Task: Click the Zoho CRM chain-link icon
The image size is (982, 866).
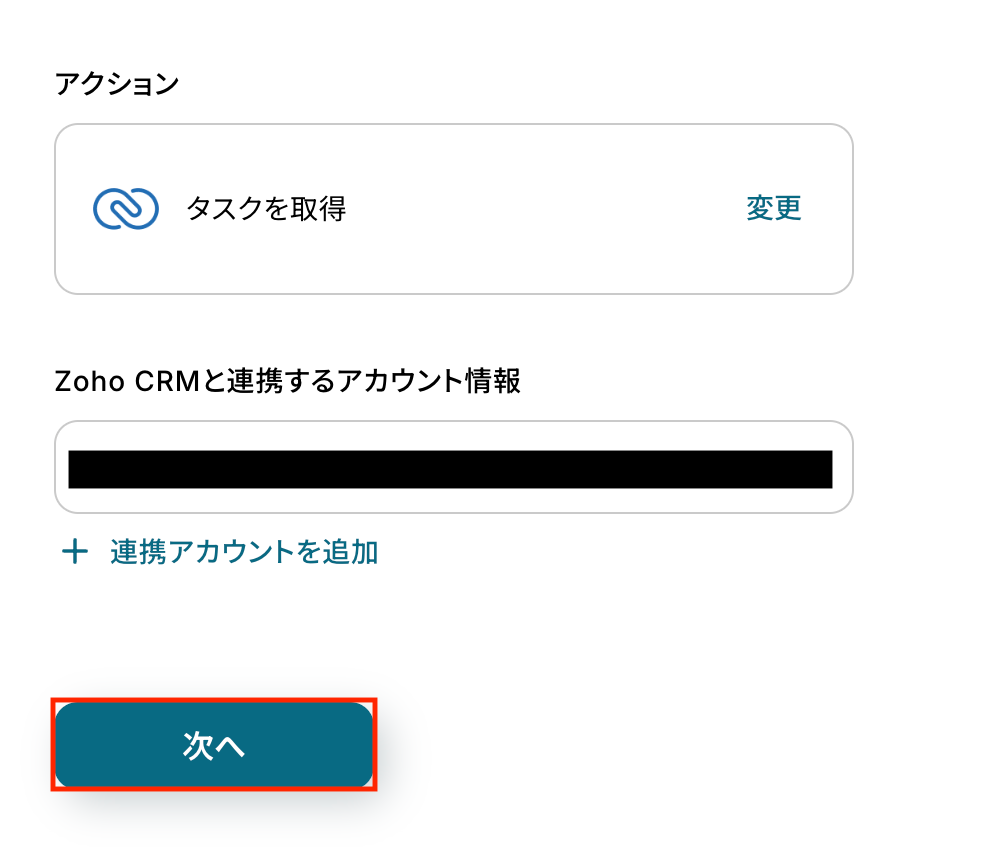Action: [x=126, y=209]
